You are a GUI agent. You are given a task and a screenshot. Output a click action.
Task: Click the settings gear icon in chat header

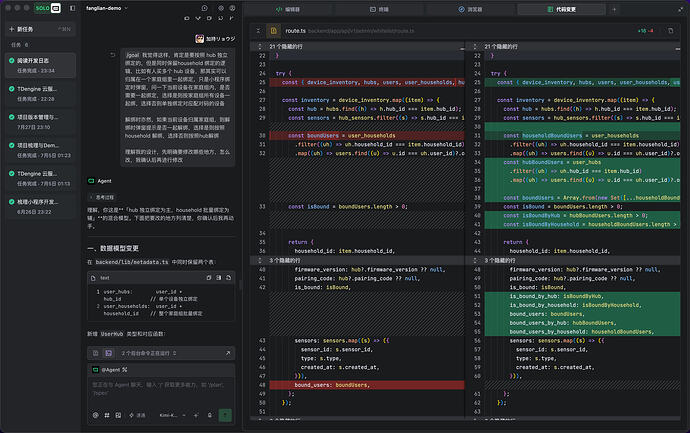(x=221, y=8)
